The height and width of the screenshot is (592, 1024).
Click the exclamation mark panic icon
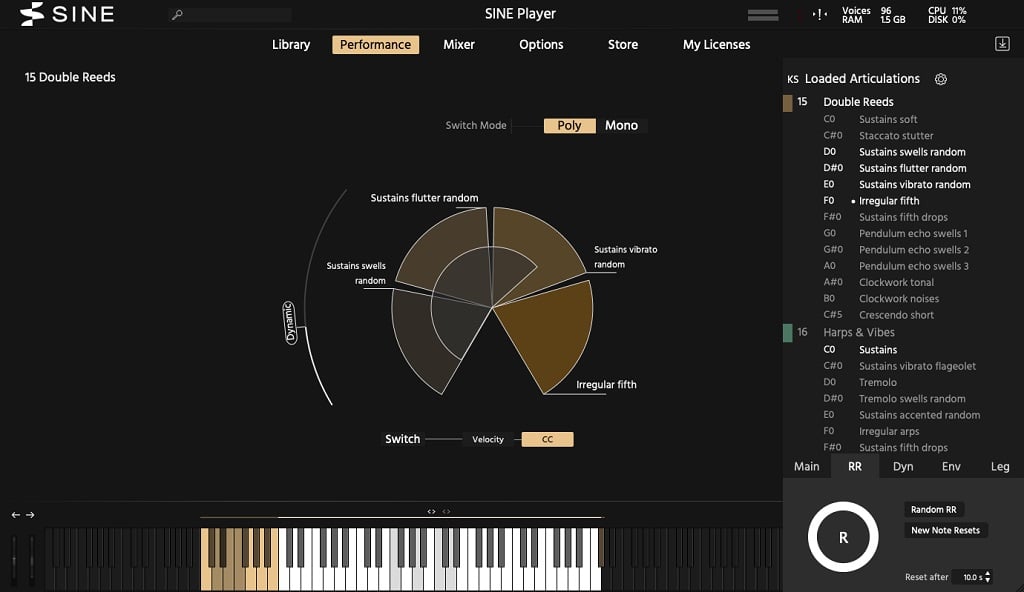820,14
